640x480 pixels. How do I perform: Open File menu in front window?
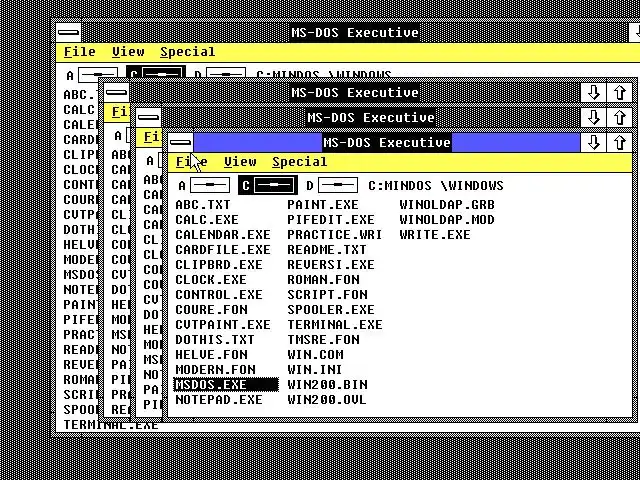click(x=191, y=162)
